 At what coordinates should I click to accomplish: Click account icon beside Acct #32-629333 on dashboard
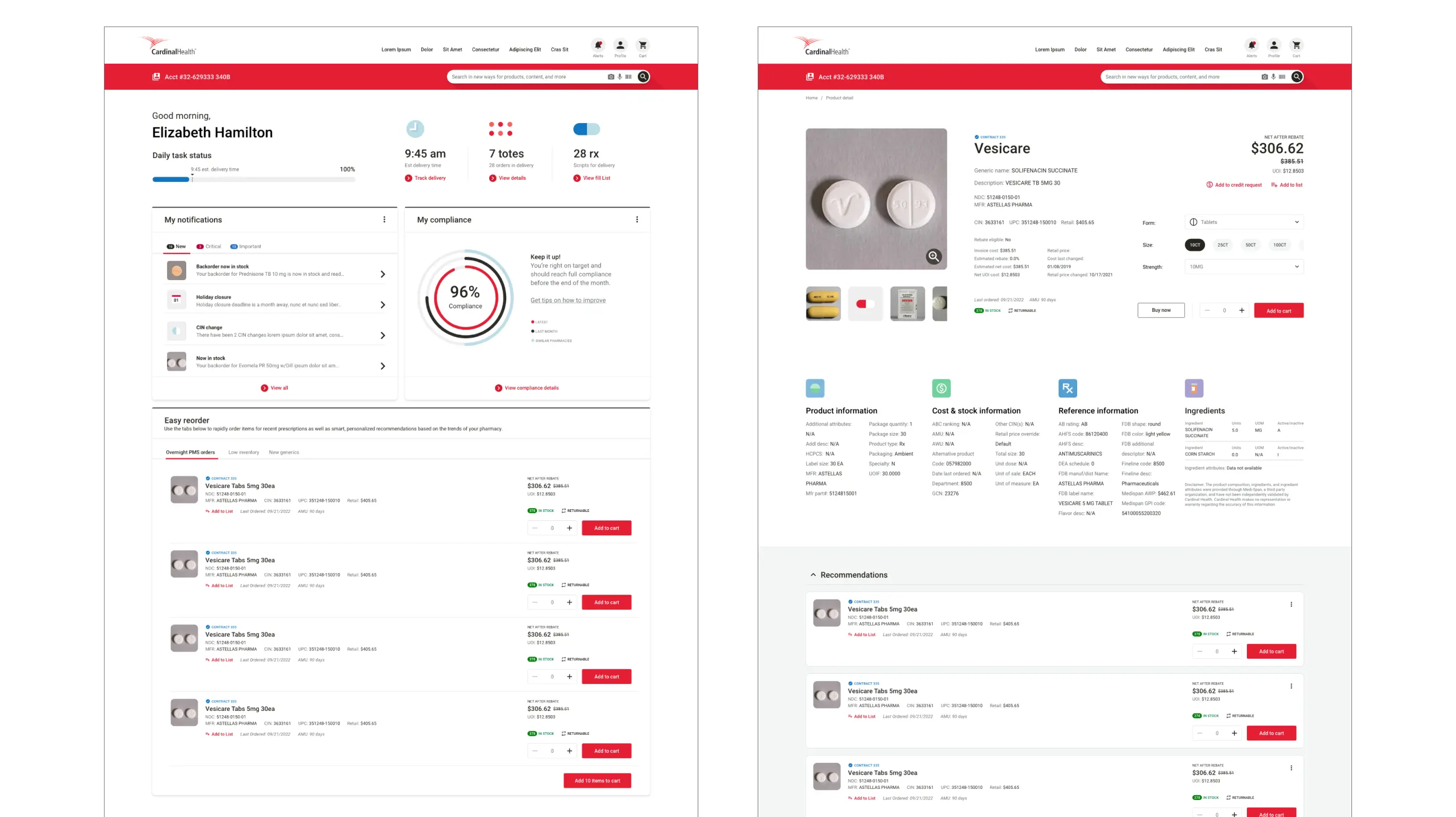click(156, 77)
